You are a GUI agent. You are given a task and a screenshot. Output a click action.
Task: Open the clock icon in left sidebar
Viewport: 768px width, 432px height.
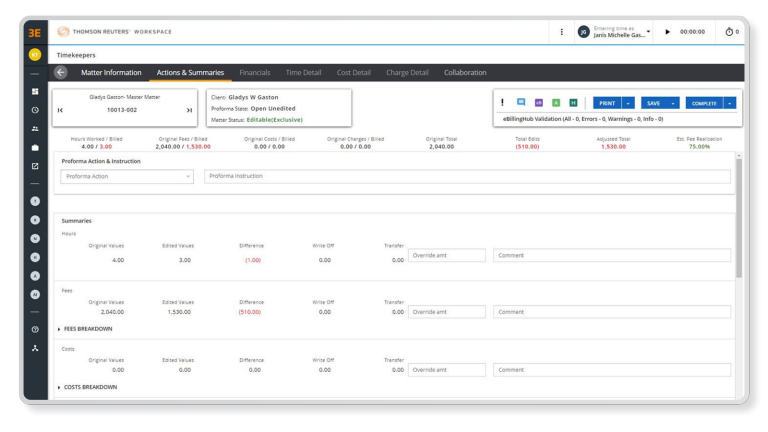tap(35, 110)
